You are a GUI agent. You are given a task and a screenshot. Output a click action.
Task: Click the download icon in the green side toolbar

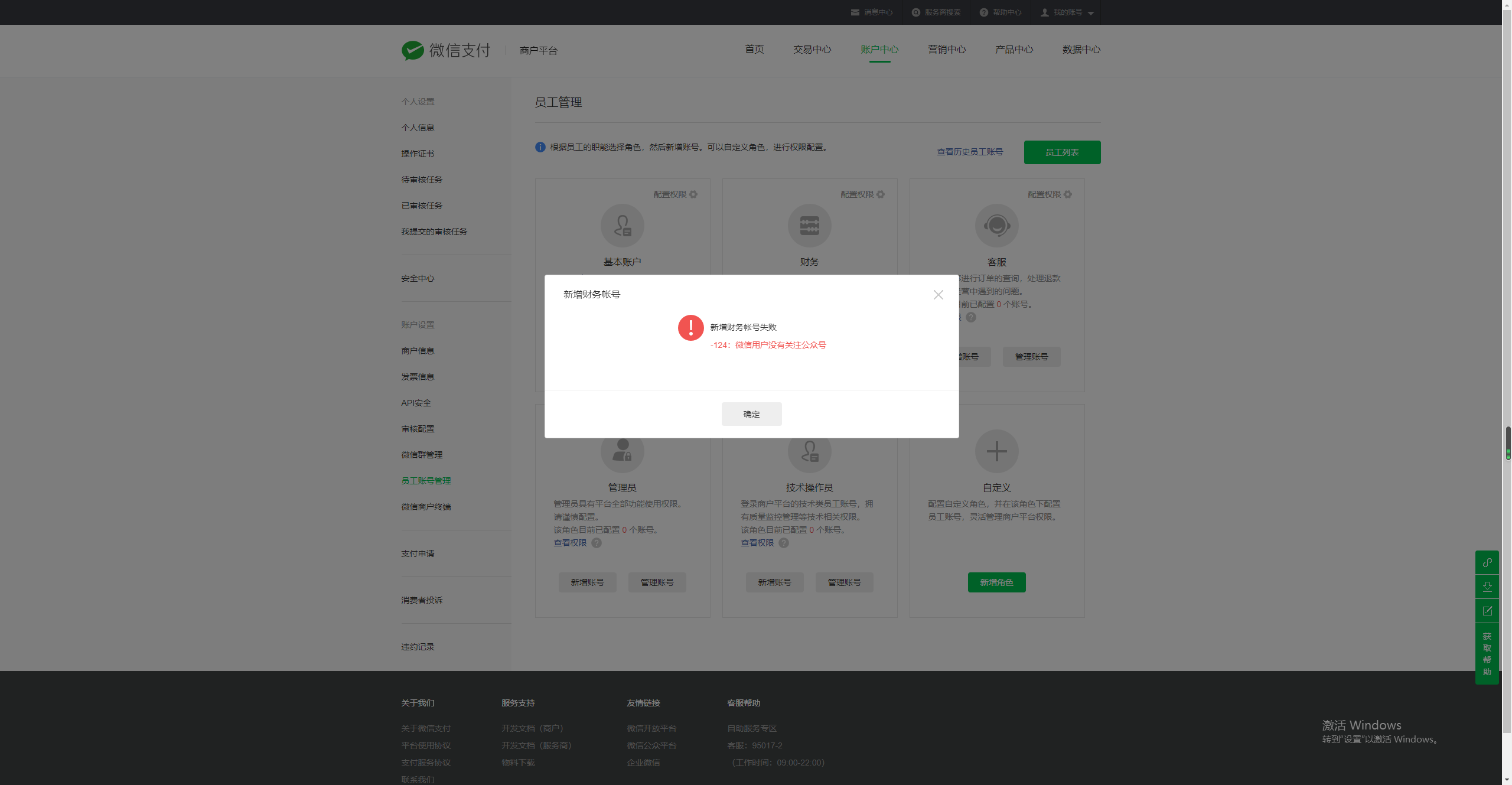pos(1487,587)
